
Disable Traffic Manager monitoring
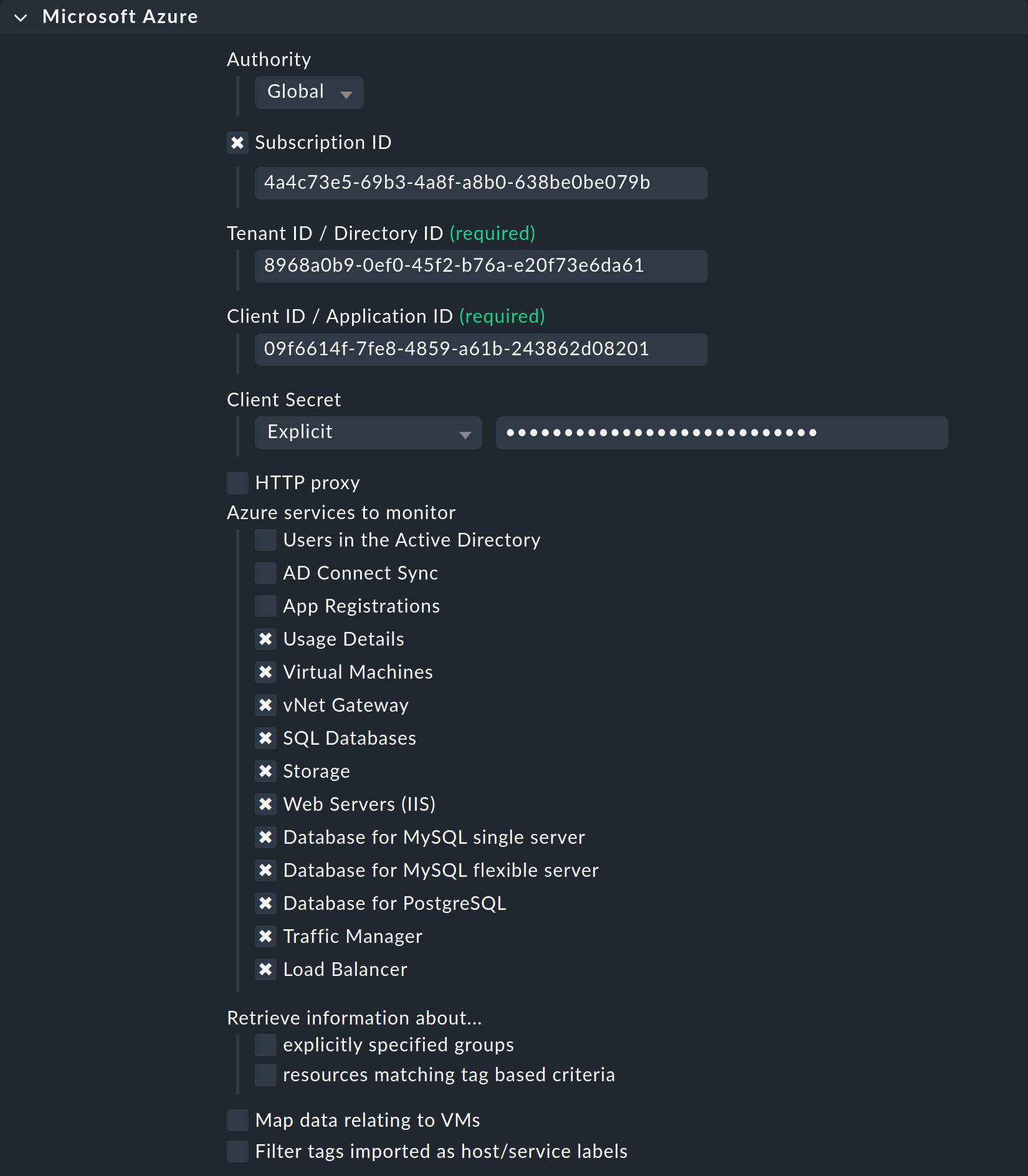point(265,936)
